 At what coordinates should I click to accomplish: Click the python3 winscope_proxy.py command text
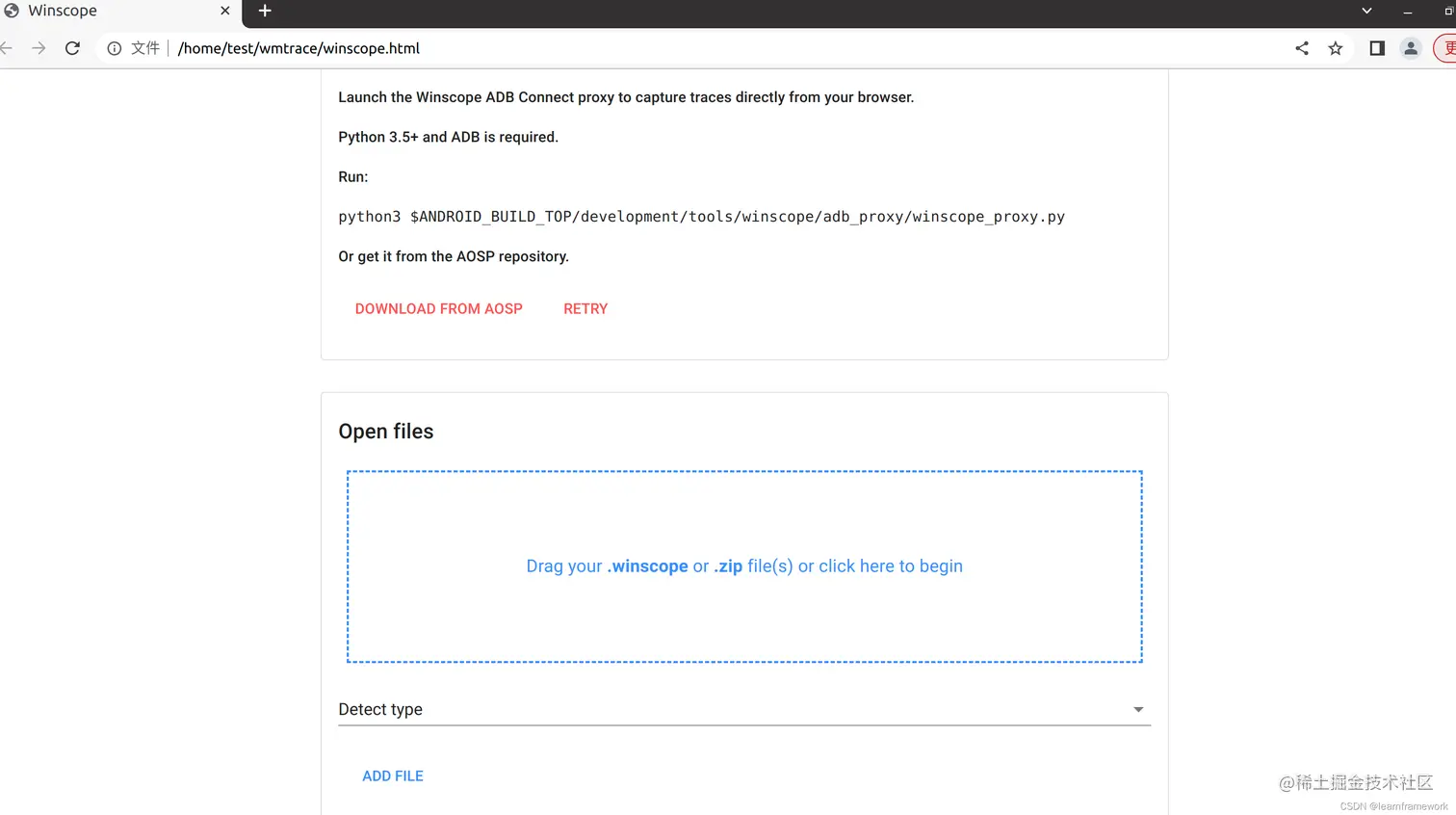[701, 217]
